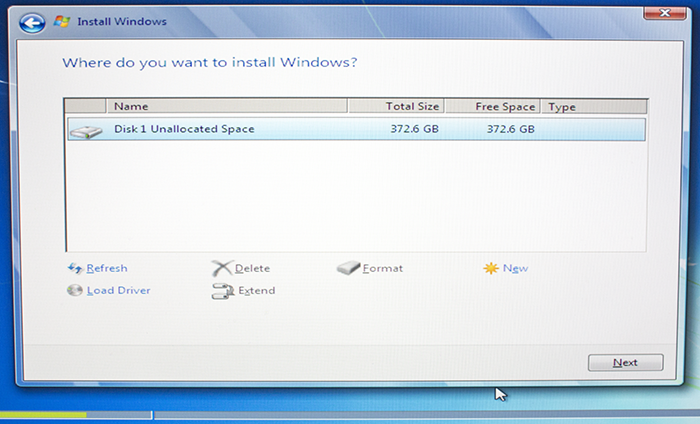700x424 pixels.
Task: Choose Extend partition option
Action: 257,291
